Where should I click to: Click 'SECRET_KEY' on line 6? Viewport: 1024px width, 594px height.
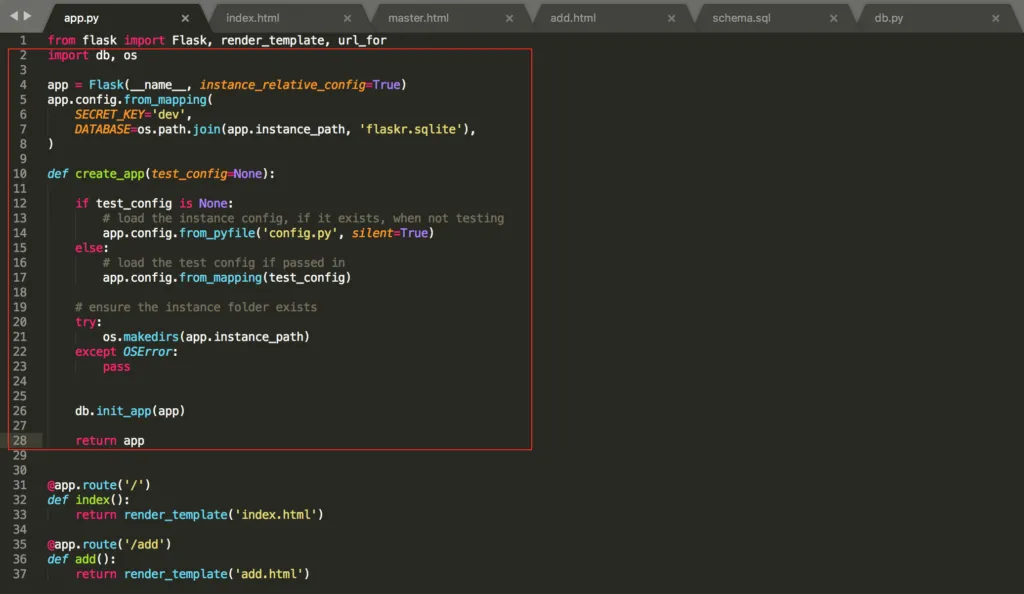[109, 115]
